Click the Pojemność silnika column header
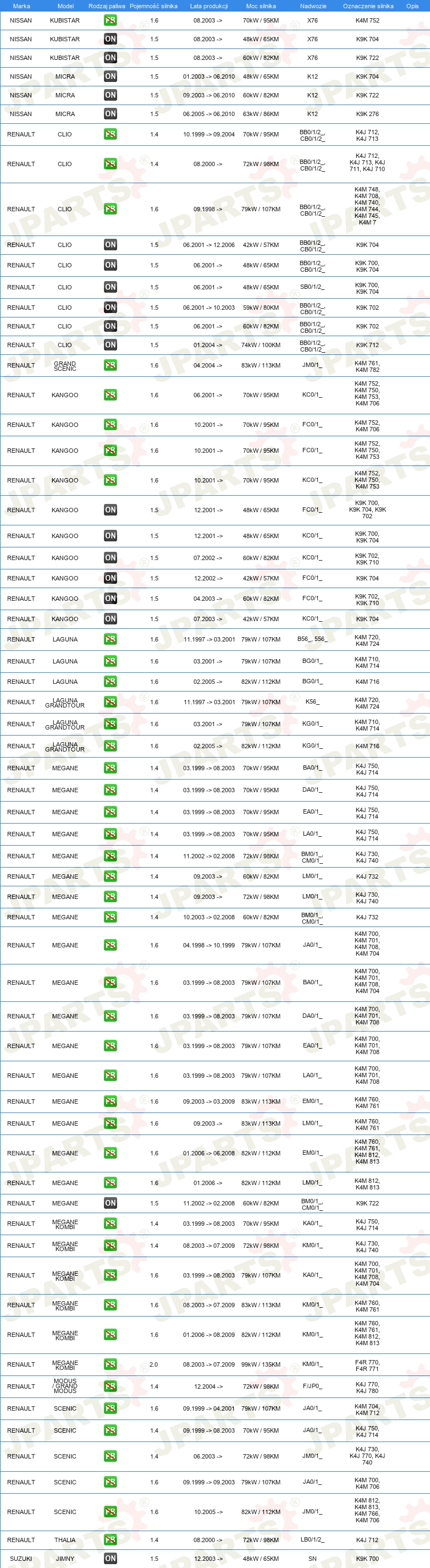The image size is (430, 1568). [x=153, y=6]
